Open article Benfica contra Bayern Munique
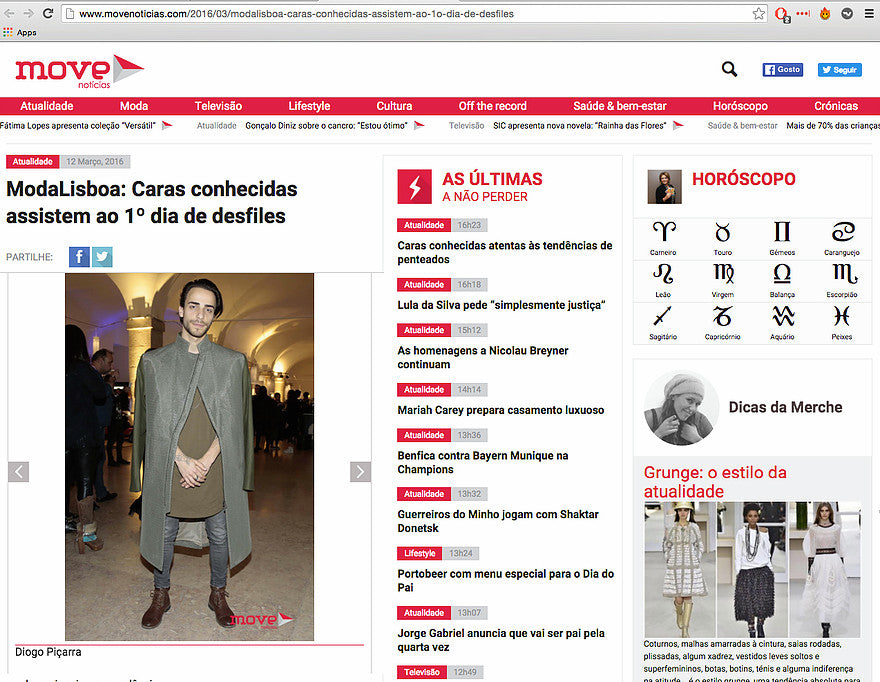Viewport: 880px width, 682px height. point(483,462)
